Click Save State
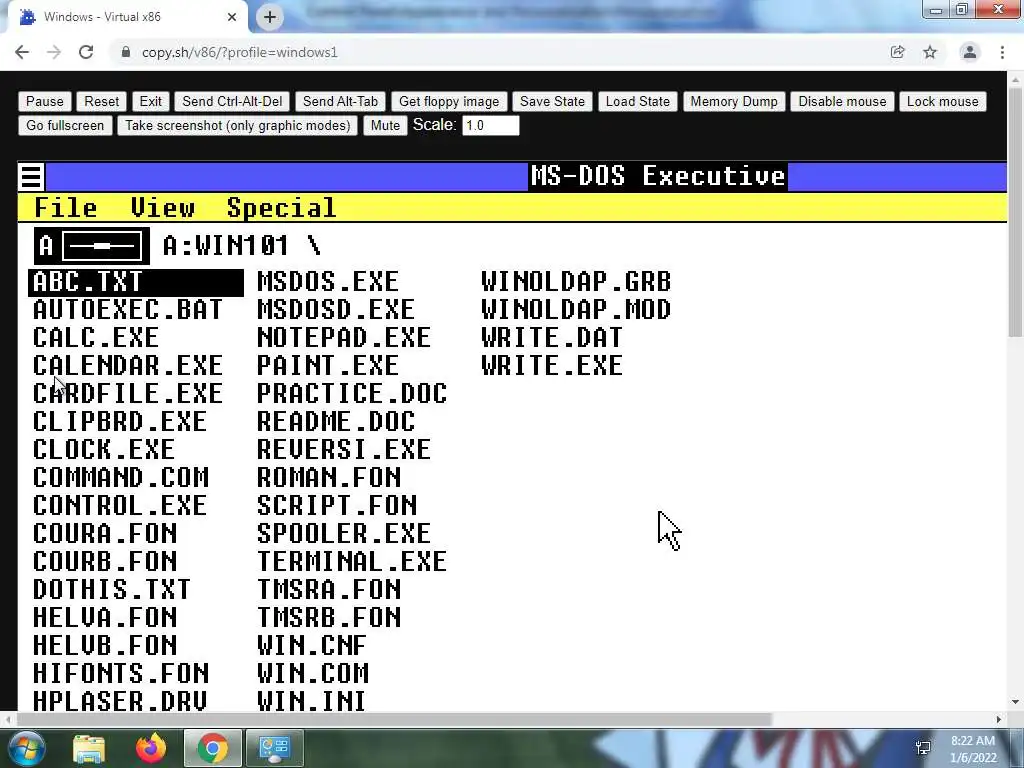 552,101
